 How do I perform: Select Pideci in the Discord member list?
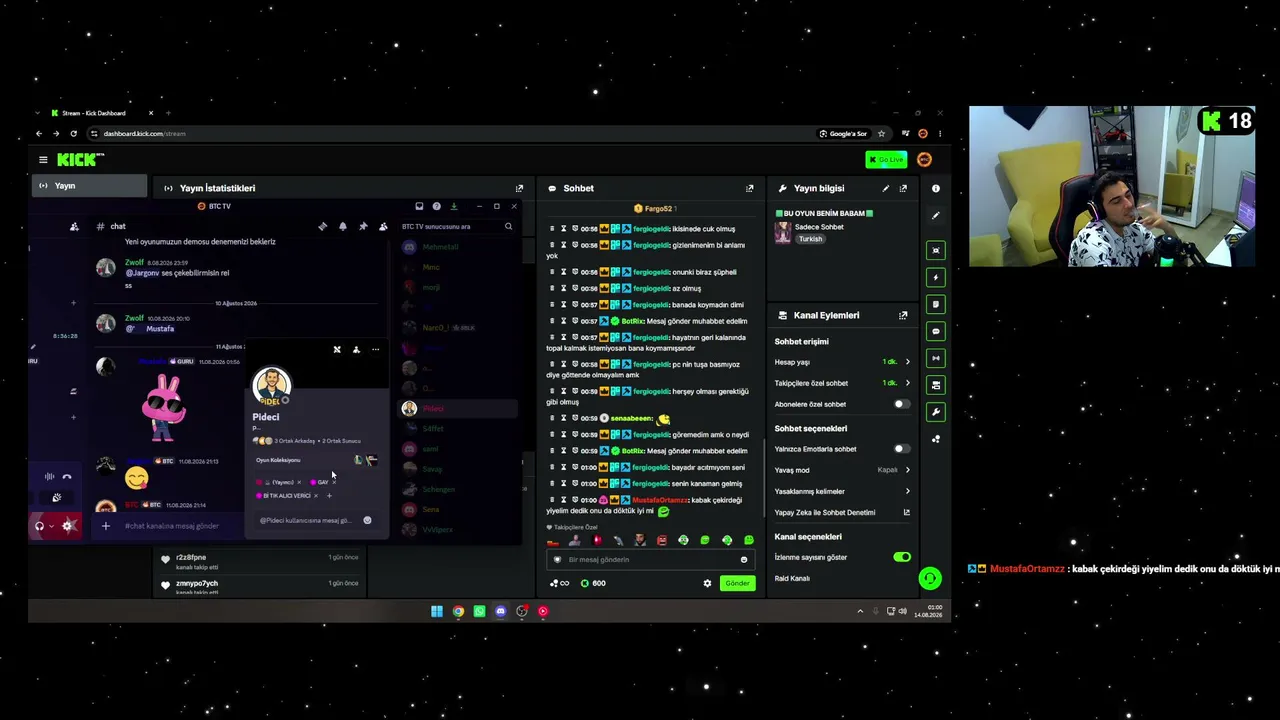(x=459, y=408)
